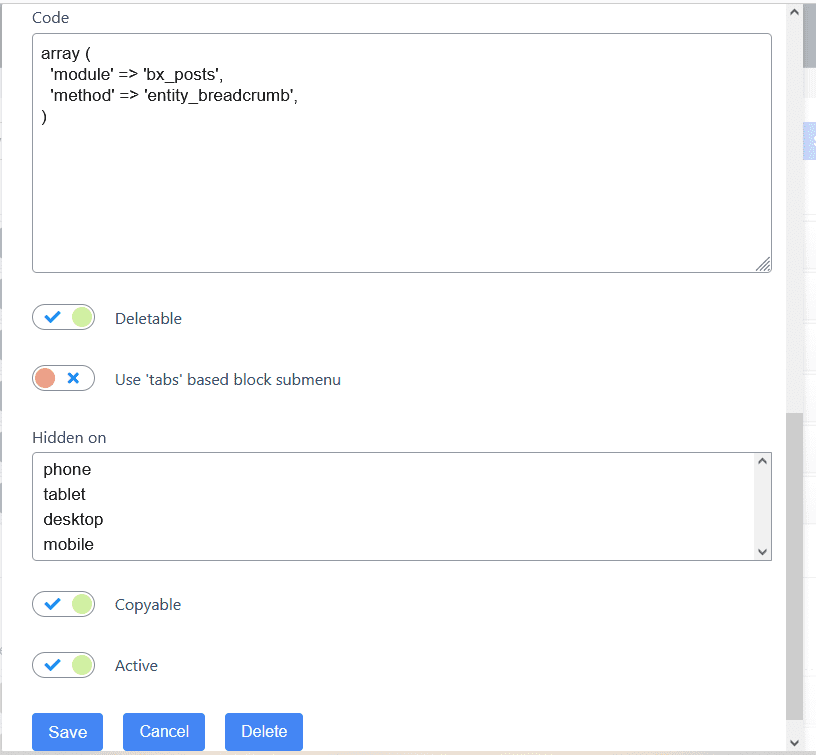Enable 'tabs' based block submenu switch
816x755 pixels.
pyautogui.click(x=63, y=379)
